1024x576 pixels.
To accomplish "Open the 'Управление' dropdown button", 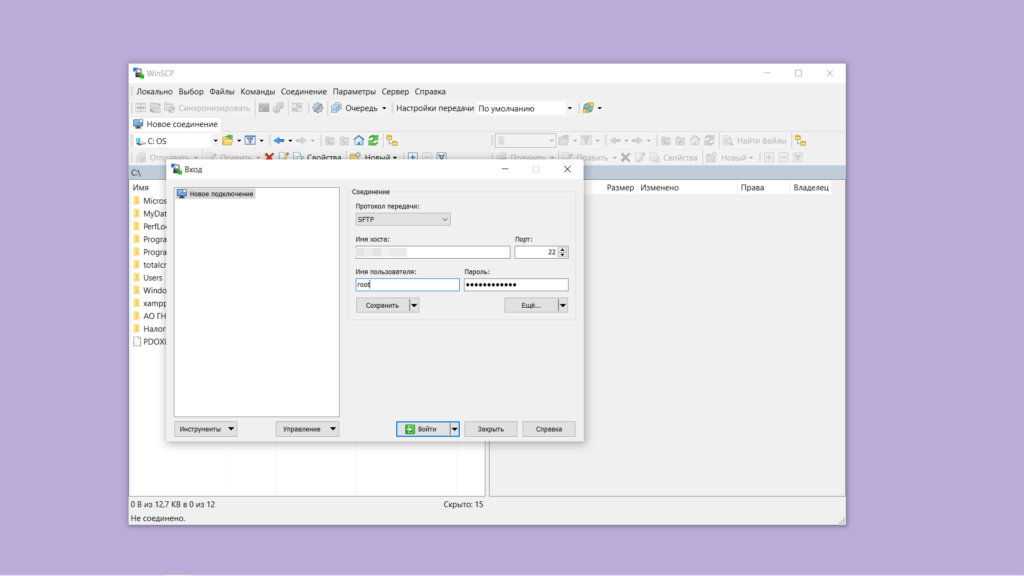I will [x=307, y=429].
